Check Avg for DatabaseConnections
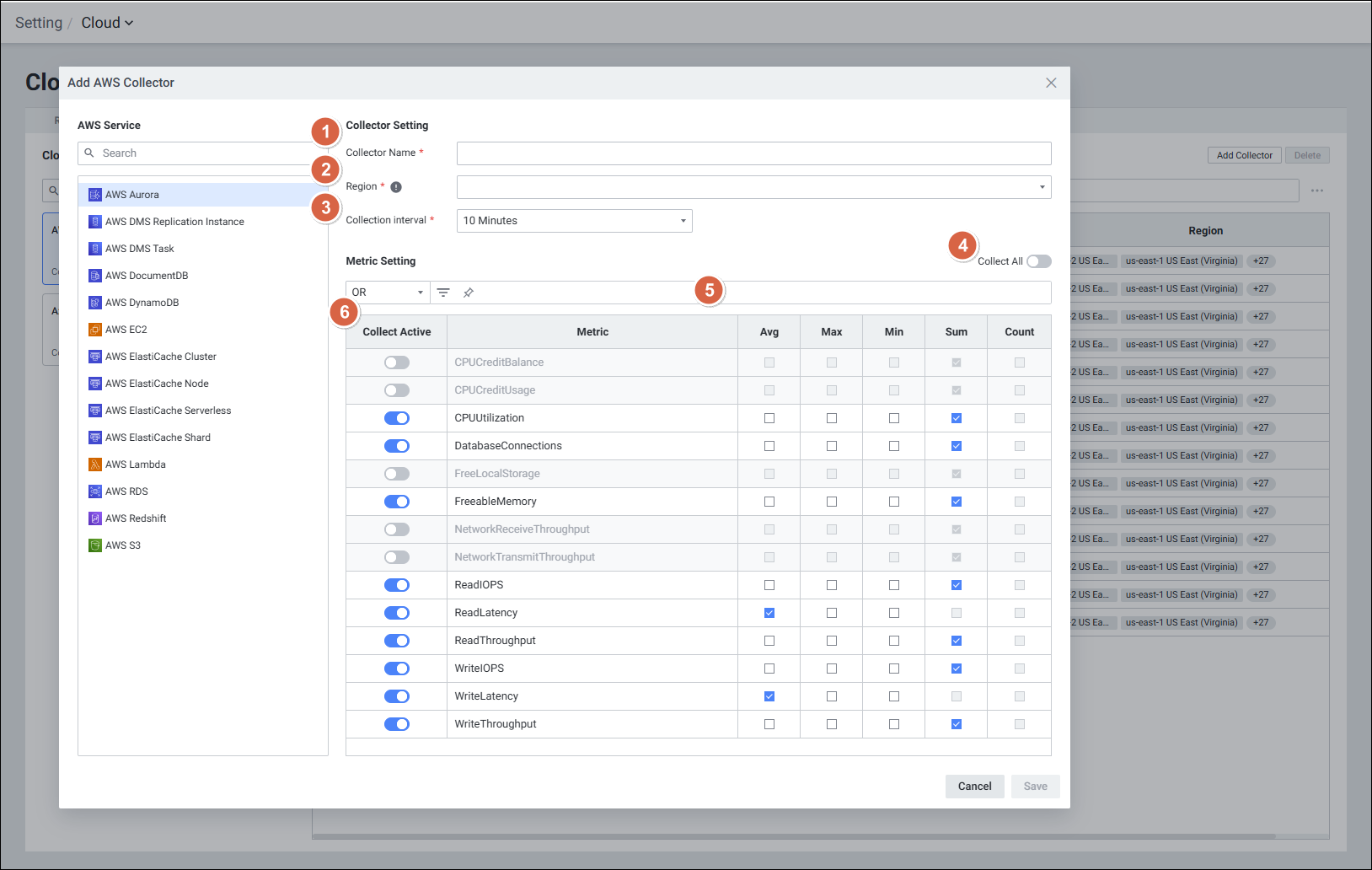 pyautogui.click(x=769, y=446)
